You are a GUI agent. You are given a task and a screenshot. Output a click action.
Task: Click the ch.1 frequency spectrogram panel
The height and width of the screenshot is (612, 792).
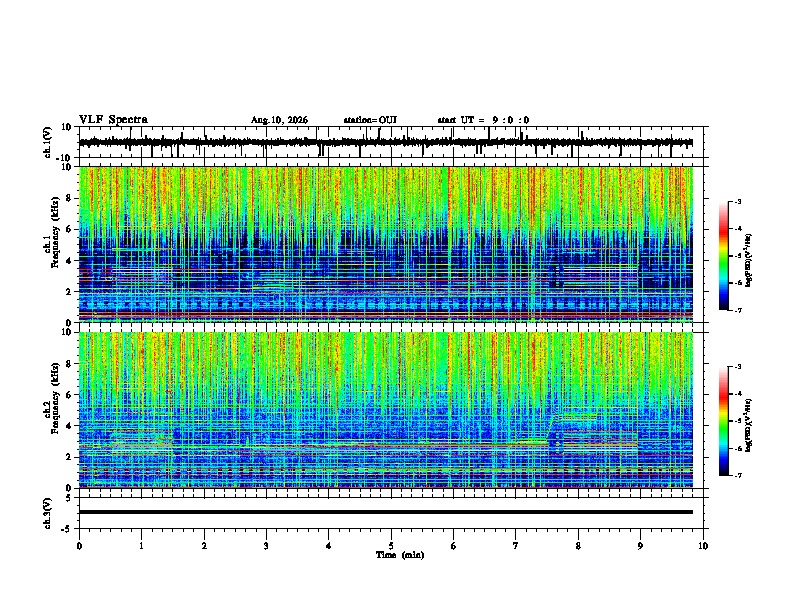click(393, 244)
